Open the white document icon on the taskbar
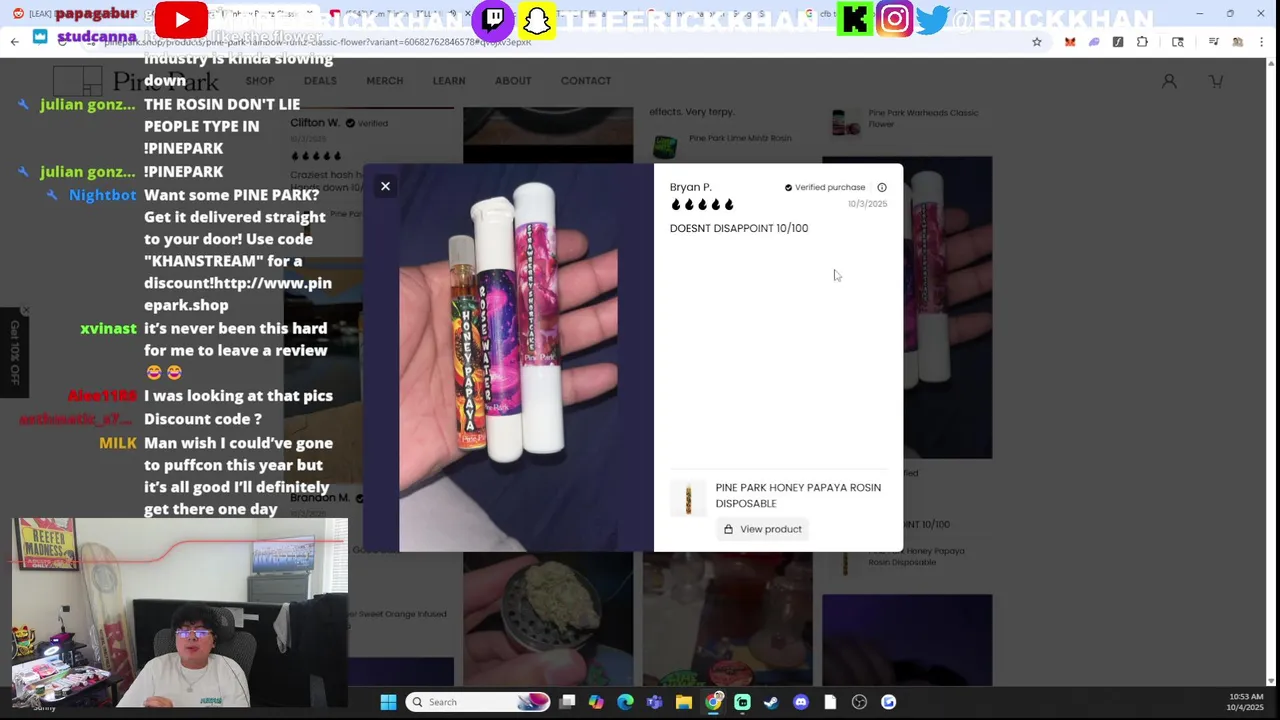 tap(830, 702)
